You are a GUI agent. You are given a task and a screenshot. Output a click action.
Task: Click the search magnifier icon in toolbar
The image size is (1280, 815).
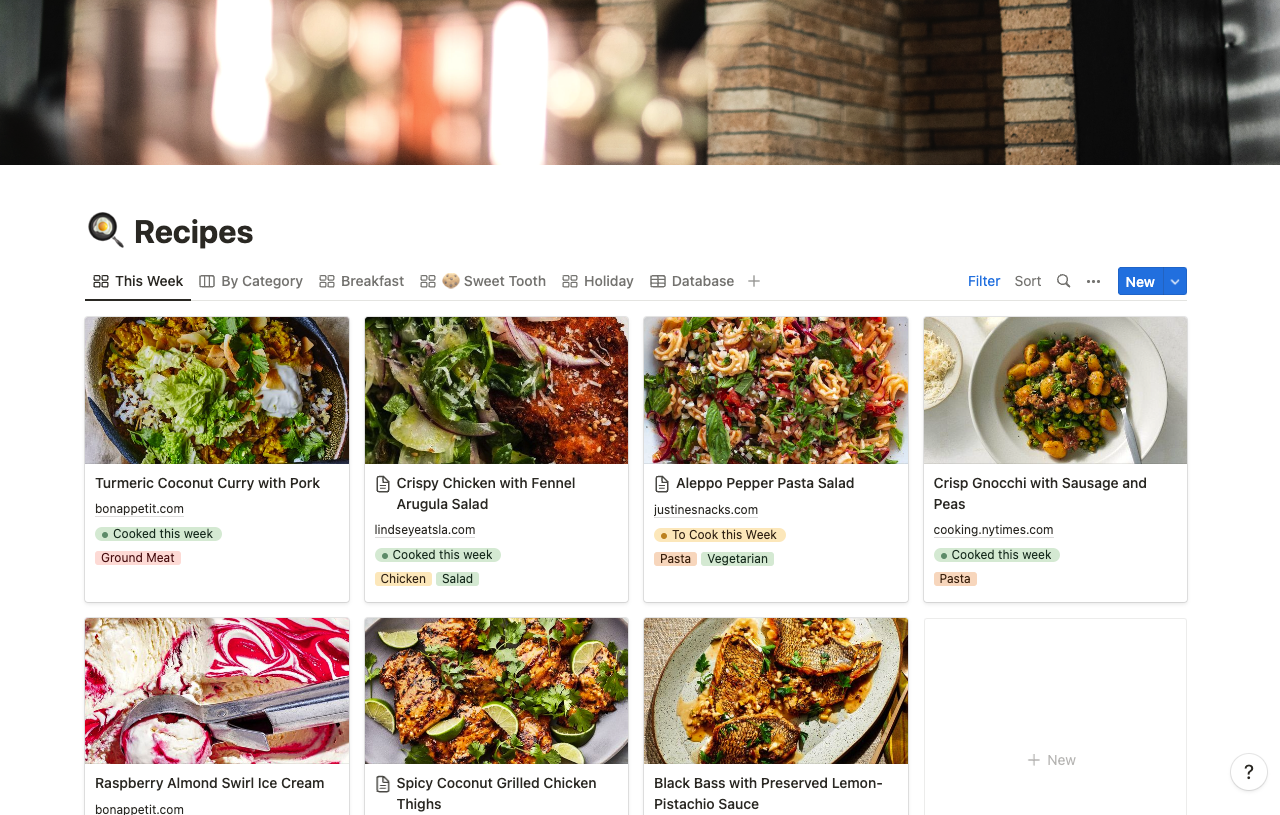coord(1063,281)
